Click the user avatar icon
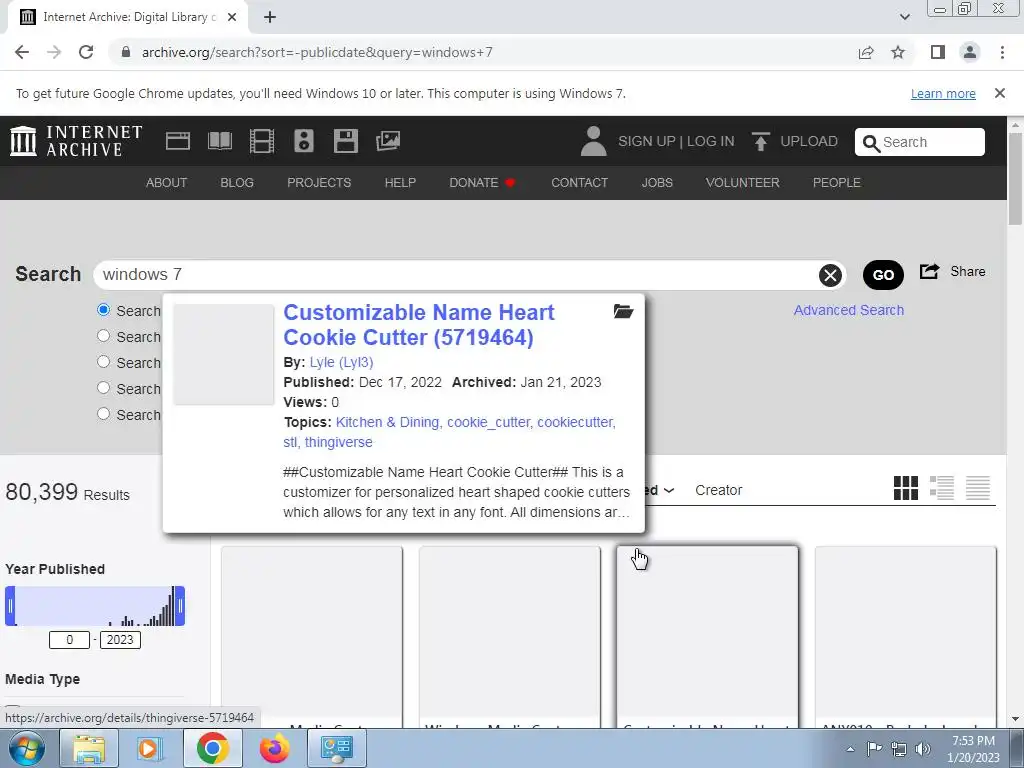The height and width of the screenshot is (768, 1024). pyautogui.click(x=593, y=141)
